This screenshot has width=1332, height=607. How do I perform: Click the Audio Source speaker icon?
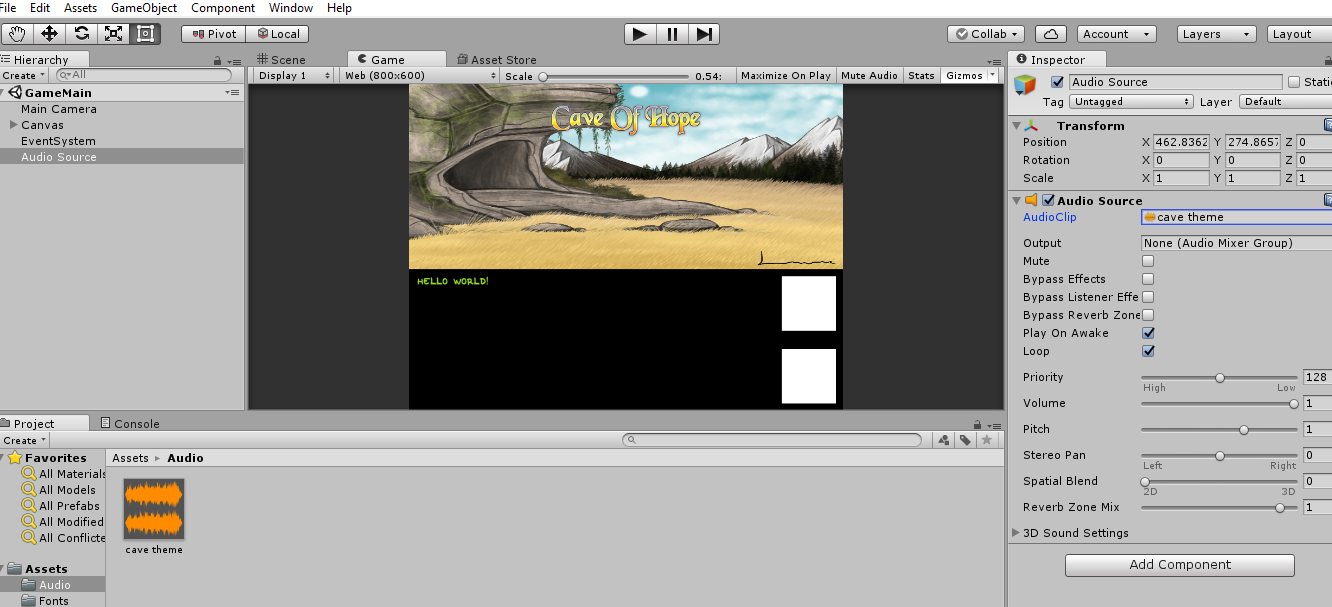click(1031, 200)
